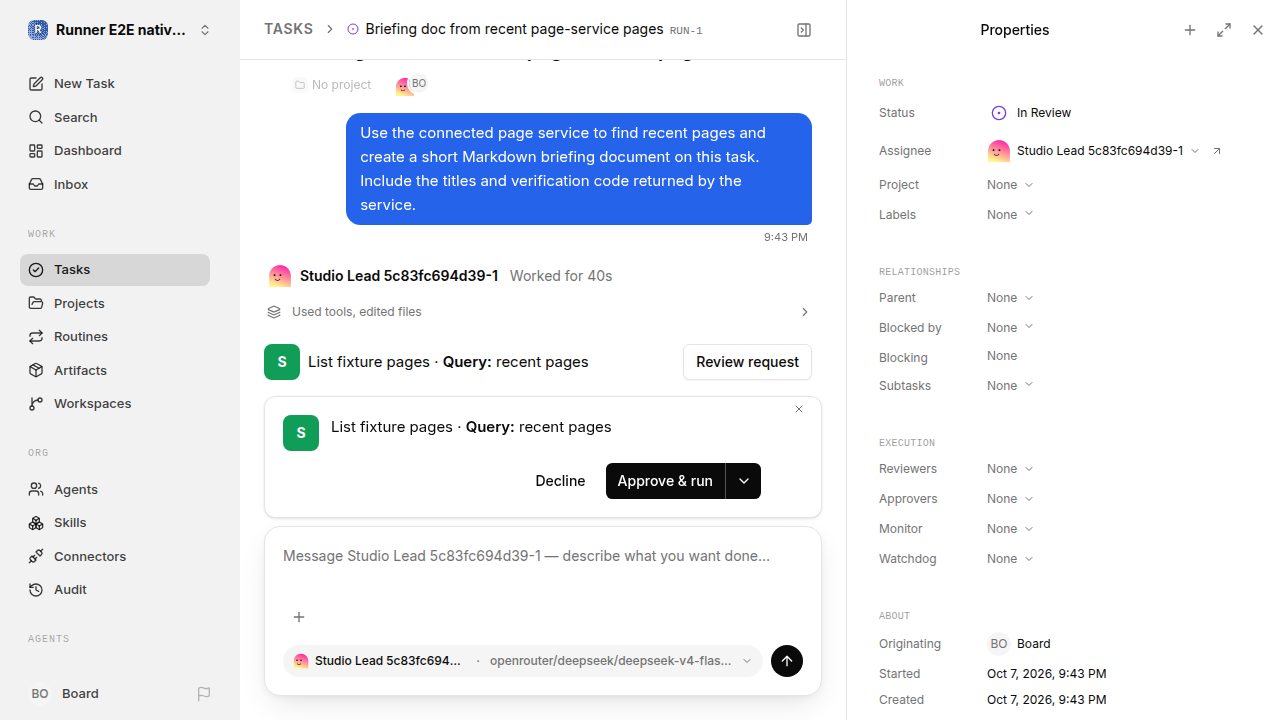The width and height of the screenshot is (1280, 720).
Task: Open the Assignee dropdown
Action: pyautogui.click(x=1093, y=151)
